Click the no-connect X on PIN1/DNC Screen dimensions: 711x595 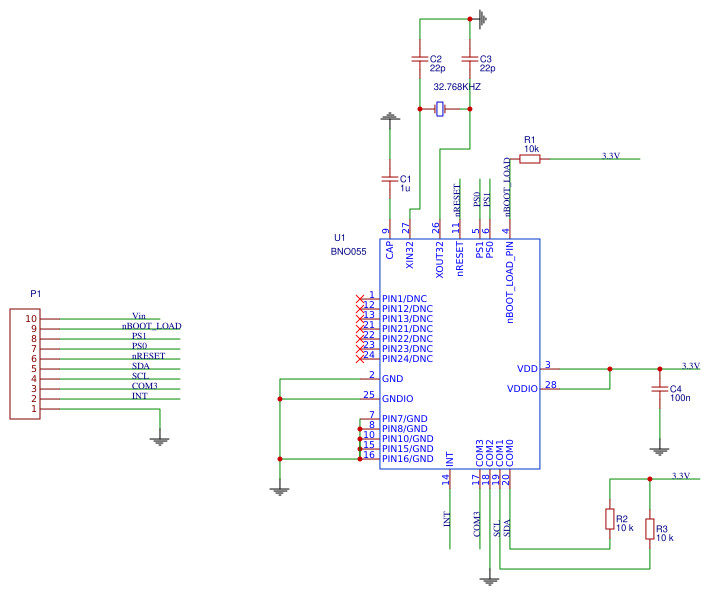pyautogui.click(x=361, y=299)
